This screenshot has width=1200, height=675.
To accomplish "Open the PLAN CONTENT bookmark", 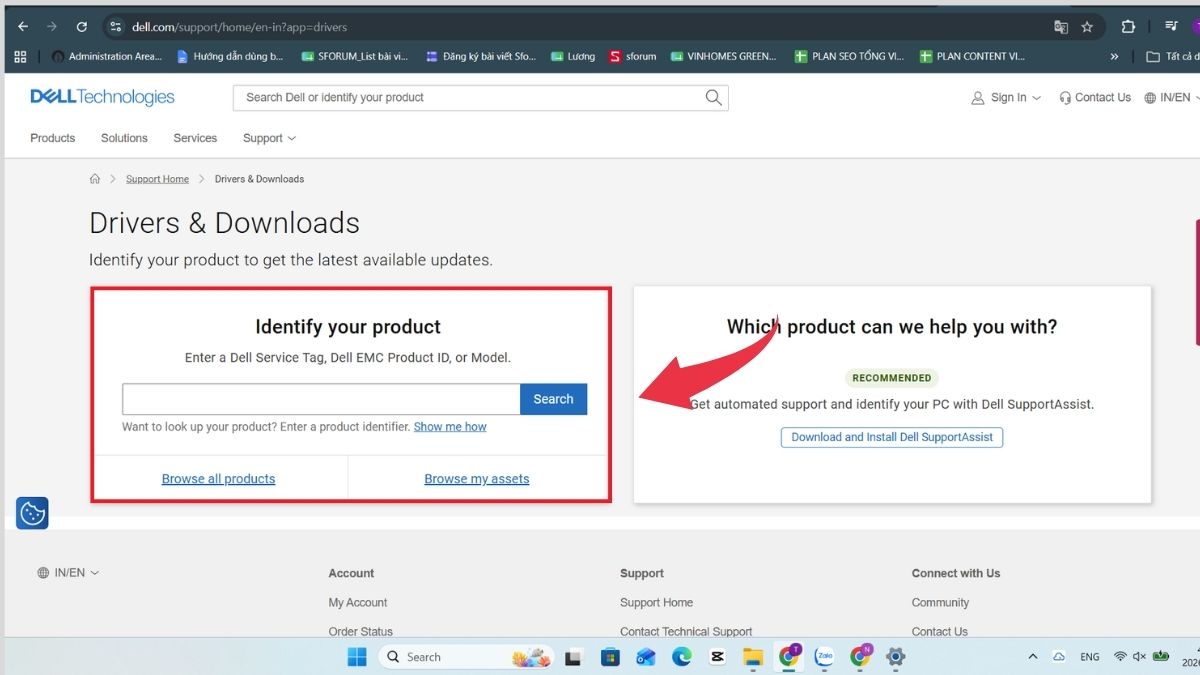I will coord(972,57).
